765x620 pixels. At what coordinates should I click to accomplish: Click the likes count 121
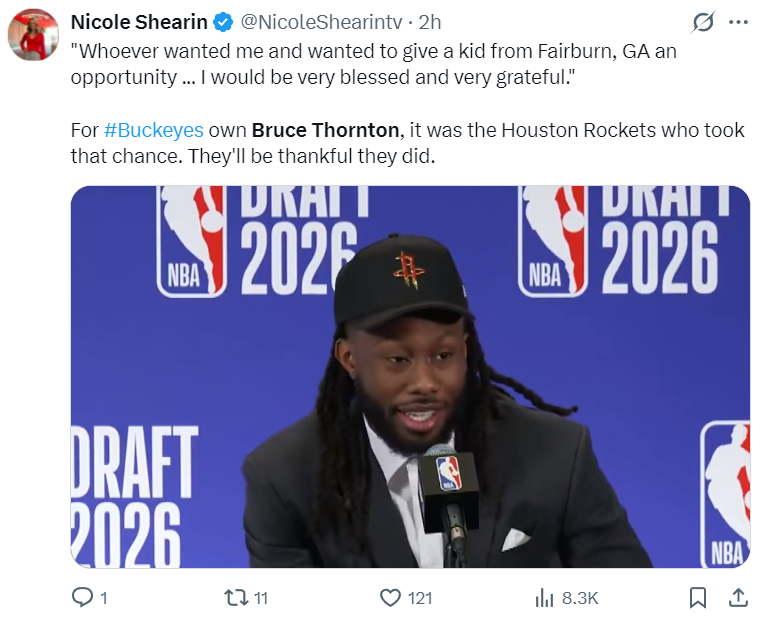[x=420, y=598]
